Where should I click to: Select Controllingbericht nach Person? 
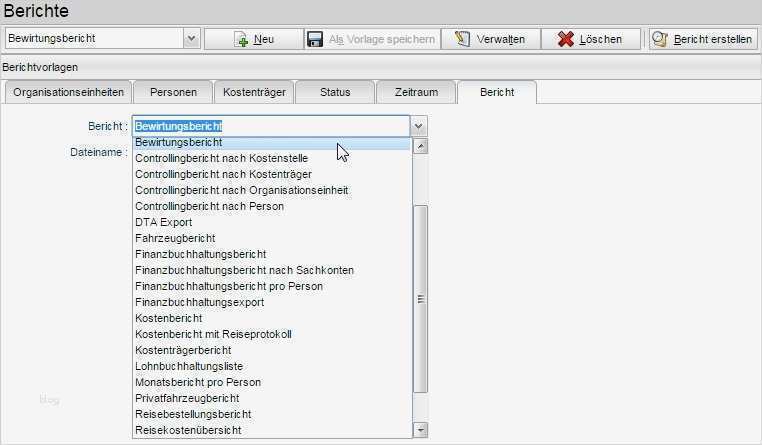click(272, 206)
